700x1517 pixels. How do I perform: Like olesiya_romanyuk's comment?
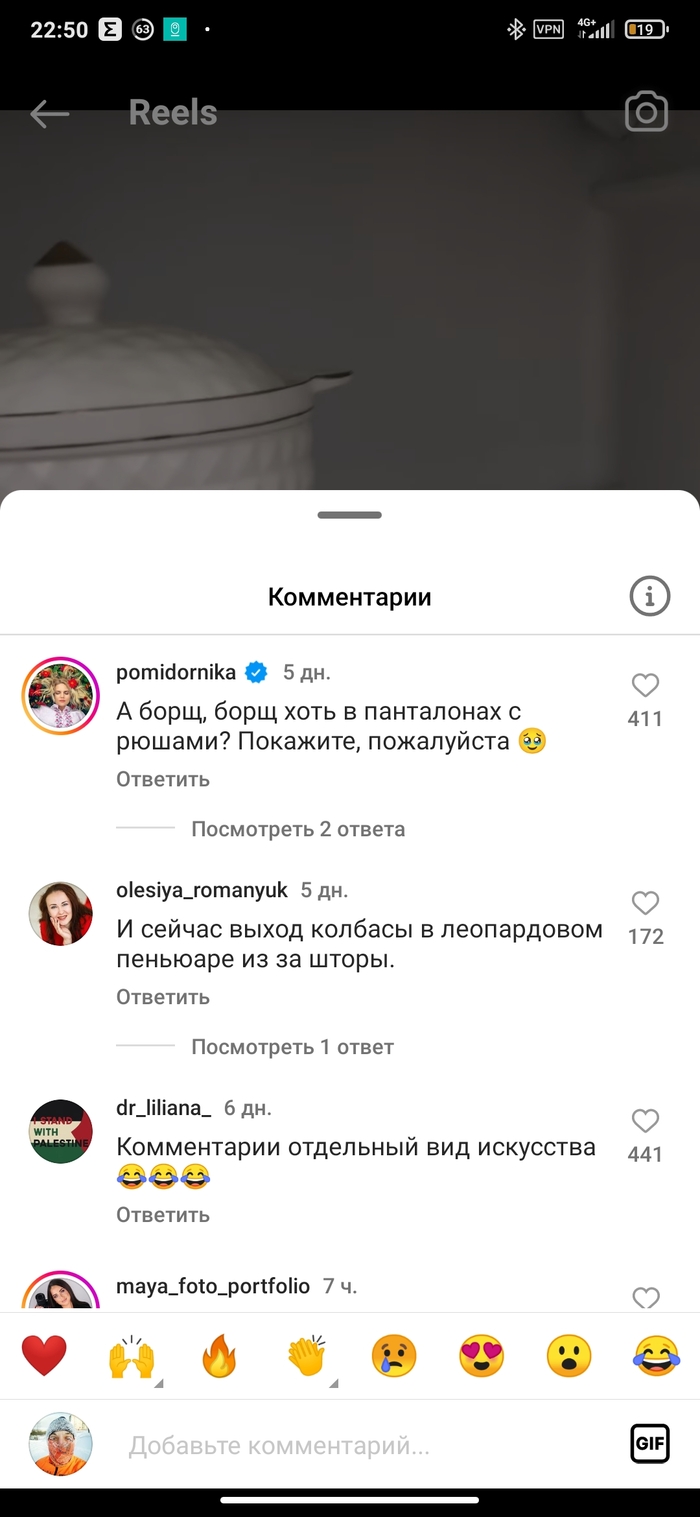pos(645,904)
